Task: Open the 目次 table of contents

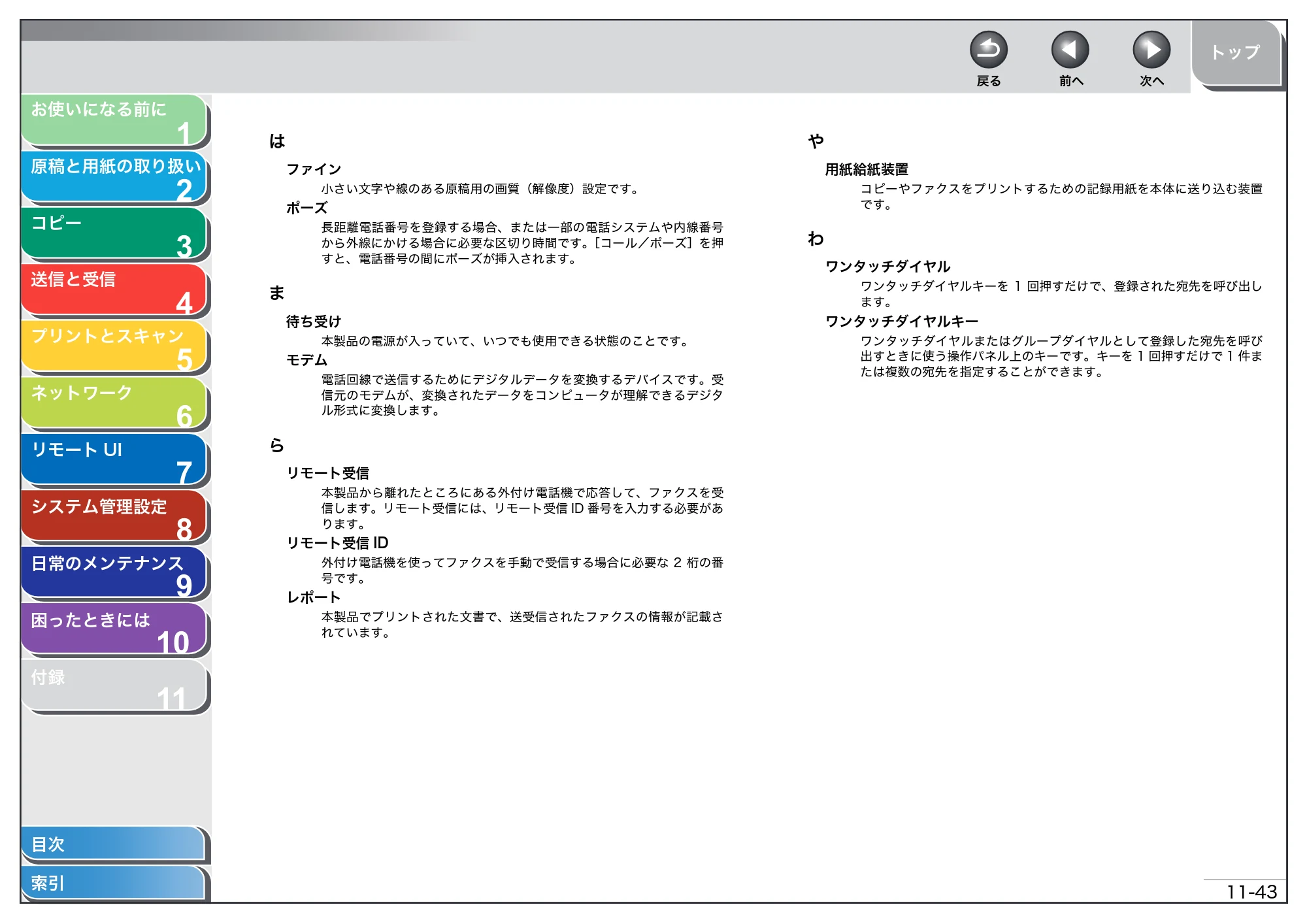Action: point(114,844)
